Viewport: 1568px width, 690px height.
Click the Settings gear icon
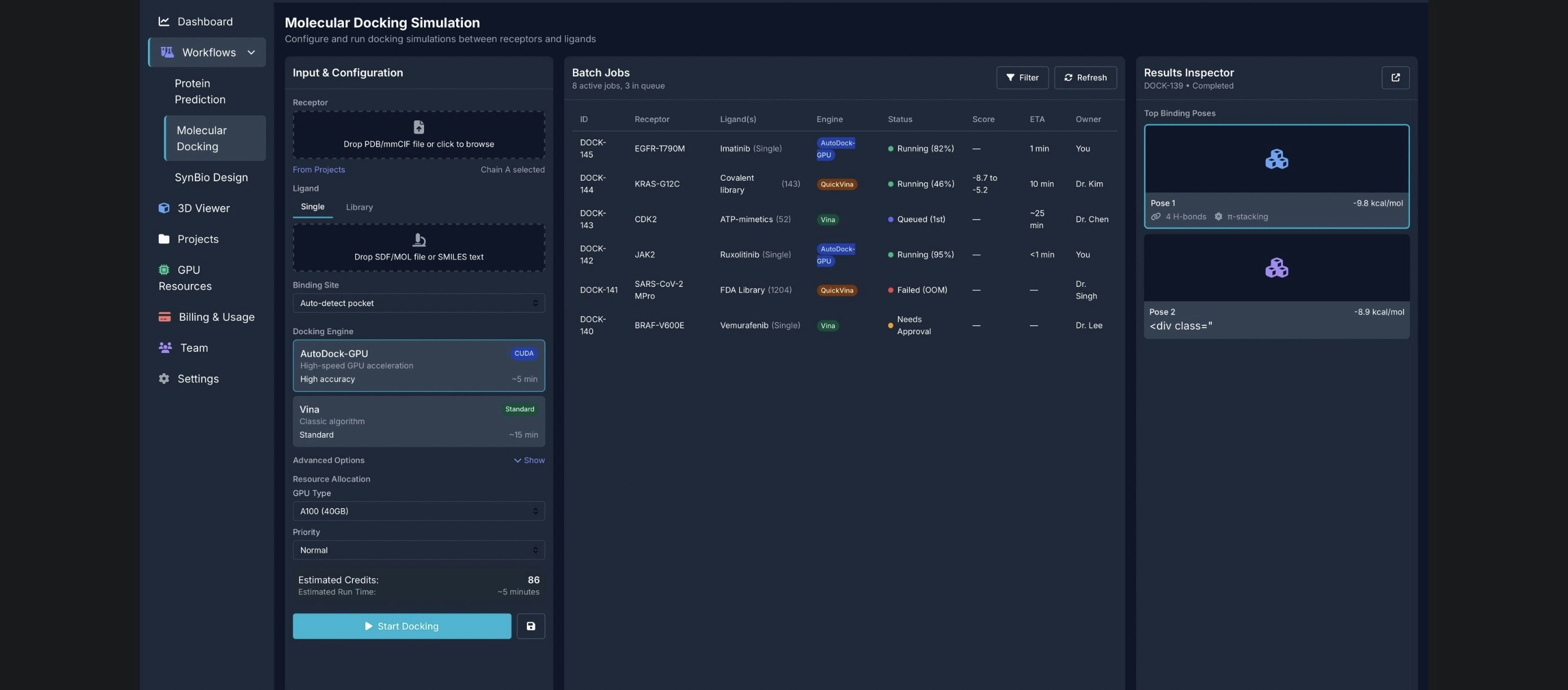164,378
